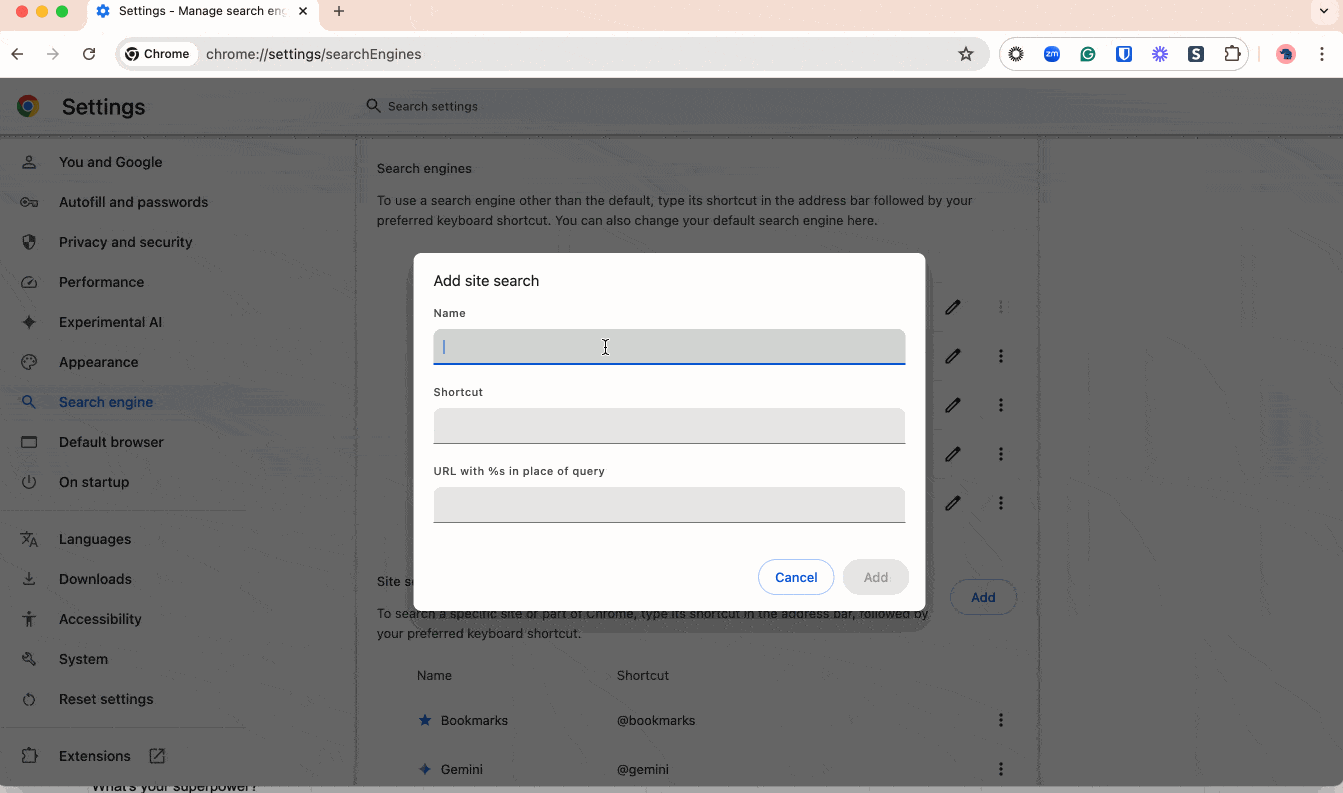Select the Settings - Manage search engines tab
This screenshot has width=1343, height=793.
204,11
